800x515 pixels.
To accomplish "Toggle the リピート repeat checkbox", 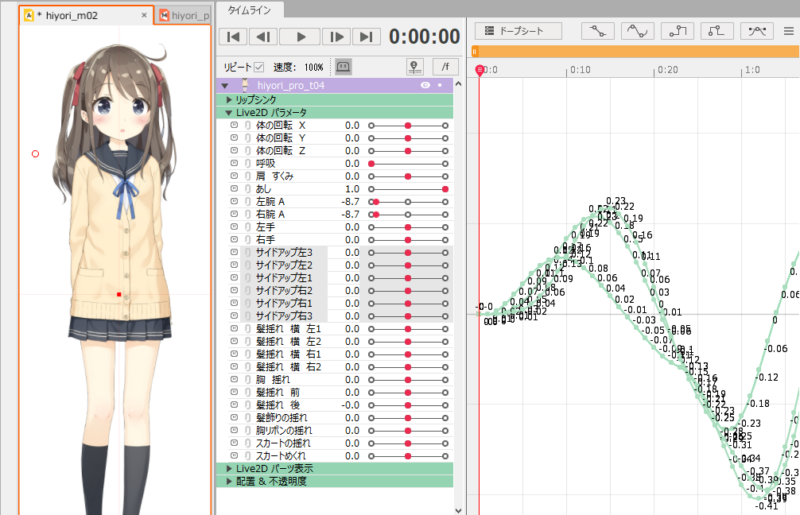I will (259, 67).
